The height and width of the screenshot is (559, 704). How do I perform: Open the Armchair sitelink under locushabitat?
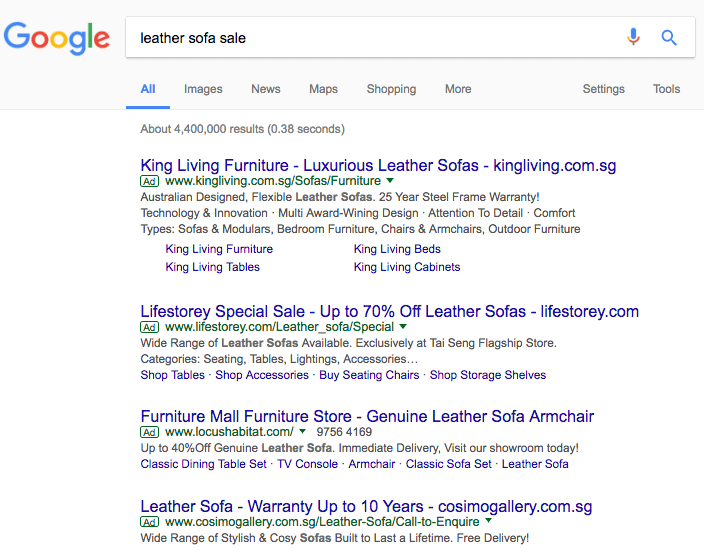point(372,464)
